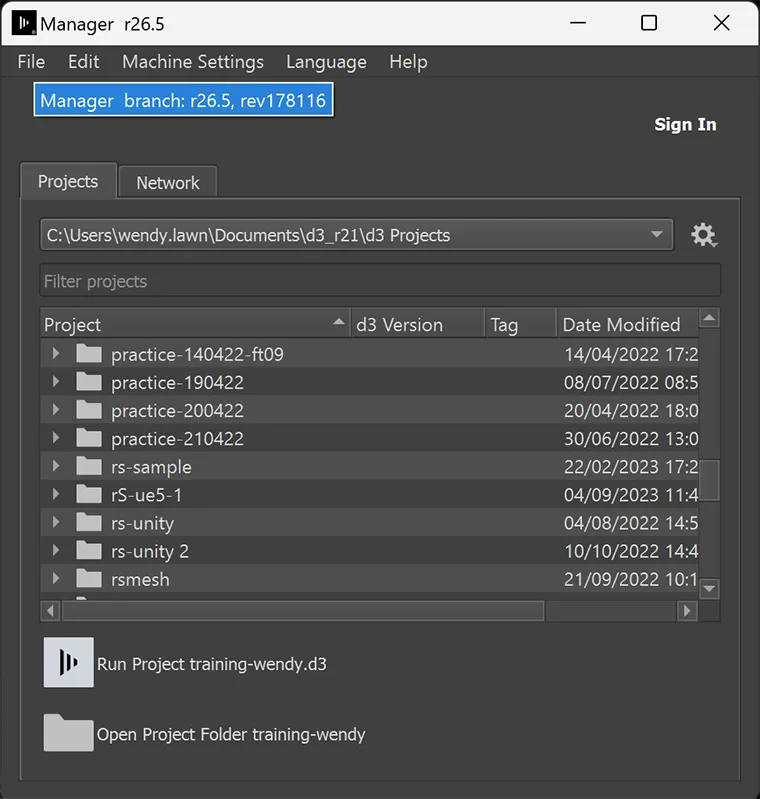Click the vertical scrollbar down arrow
This screenshot has width=760, height=799.
click(x=710, y=589)
